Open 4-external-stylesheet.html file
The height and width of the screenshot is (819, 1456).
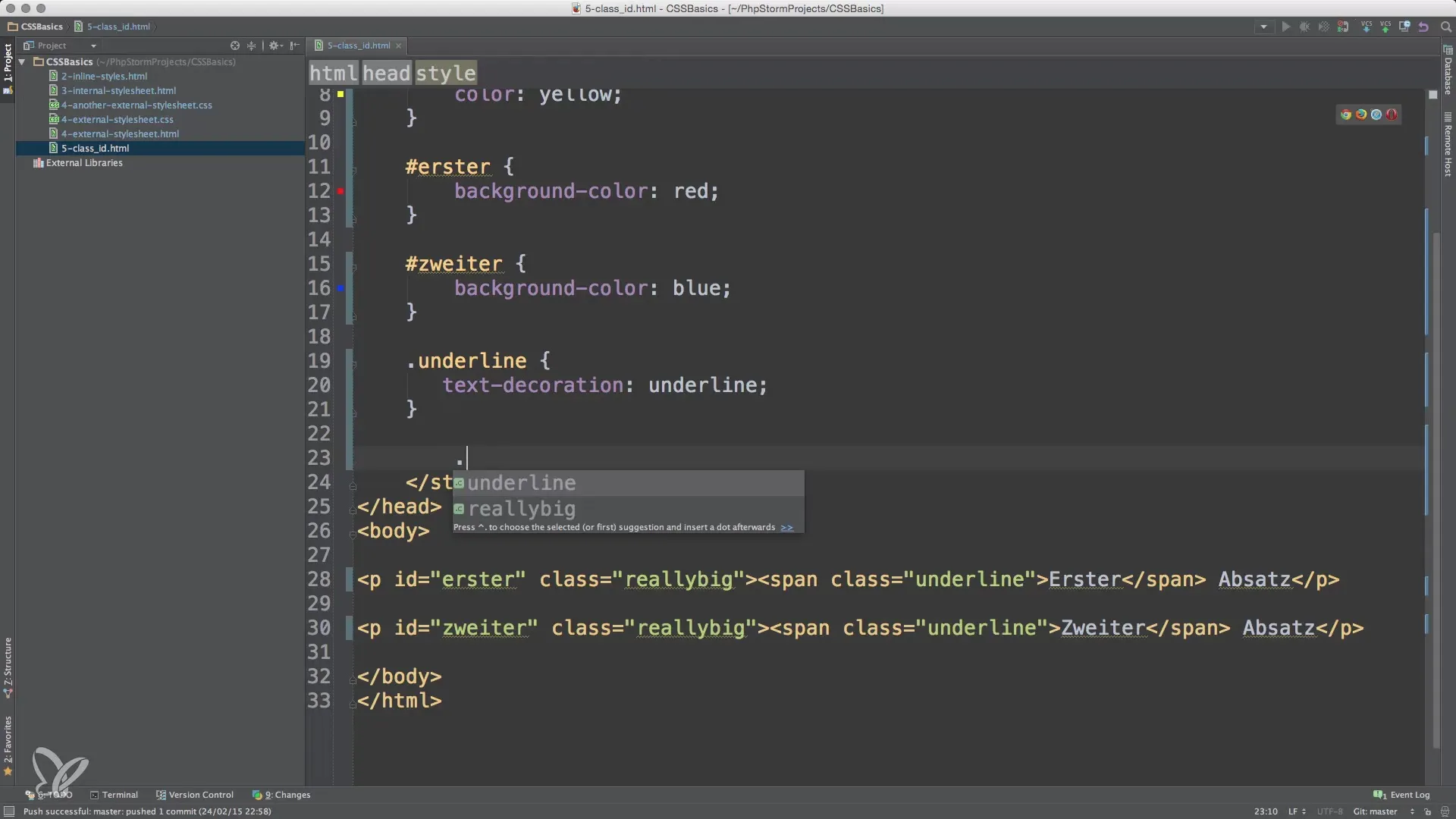click(120, 133)
